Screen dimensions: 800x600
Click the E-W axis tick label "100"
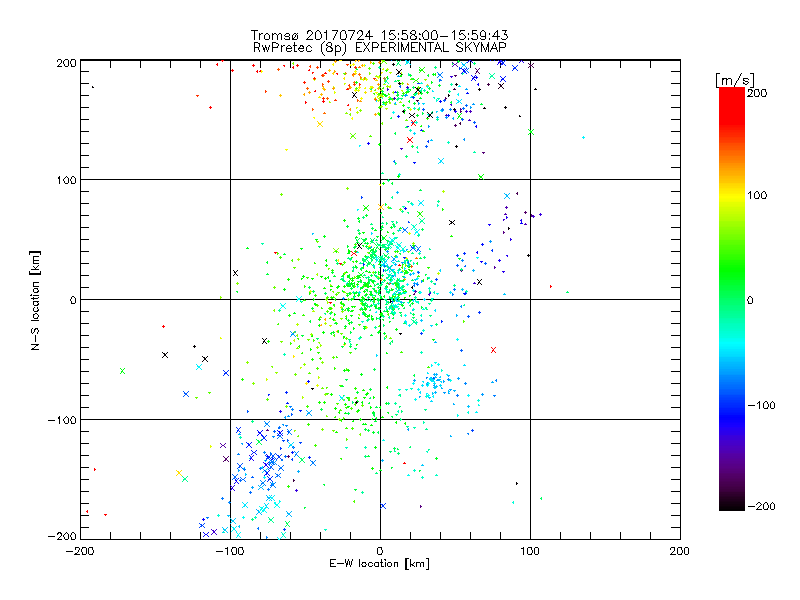pyautogui.click(x=530, y=551)
